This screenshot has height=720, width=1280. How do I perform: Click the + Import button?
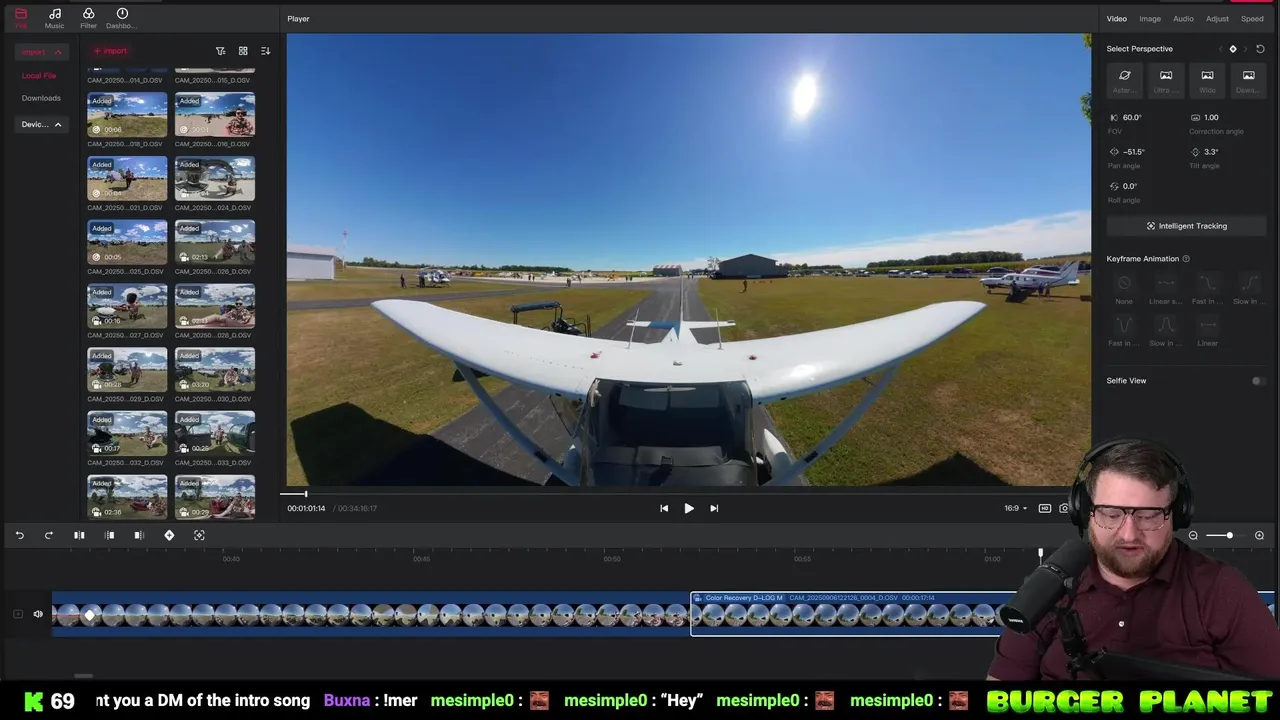[110, 51]
